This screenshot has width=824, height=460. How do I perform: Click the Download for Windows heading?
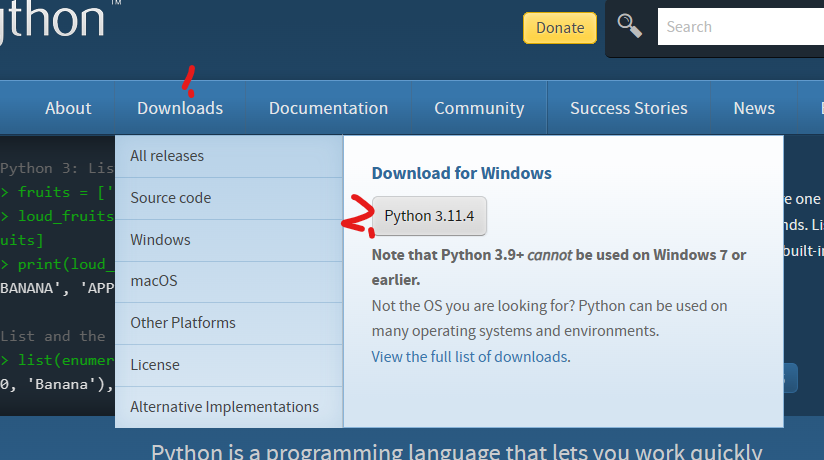coord(461,173)
